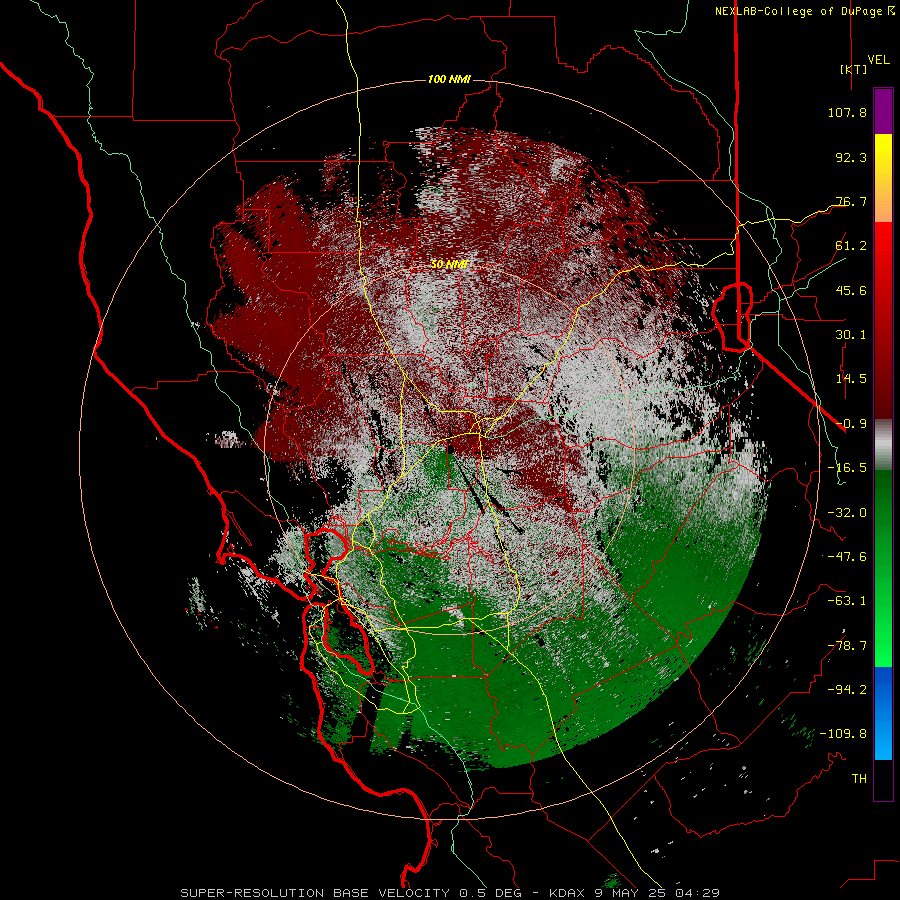Viewport: 900px width, 900px height.
Task: Click the [KT] units label
Action: 854,69
